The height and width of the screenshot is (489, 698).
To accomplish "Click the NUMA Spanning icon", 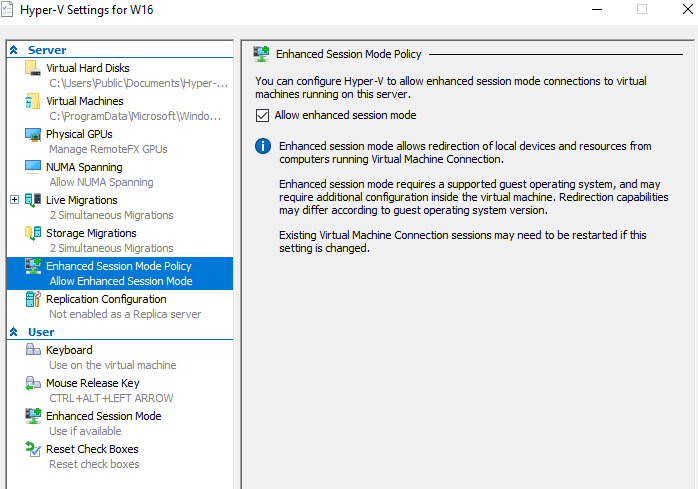I will [x=33, y=168].
